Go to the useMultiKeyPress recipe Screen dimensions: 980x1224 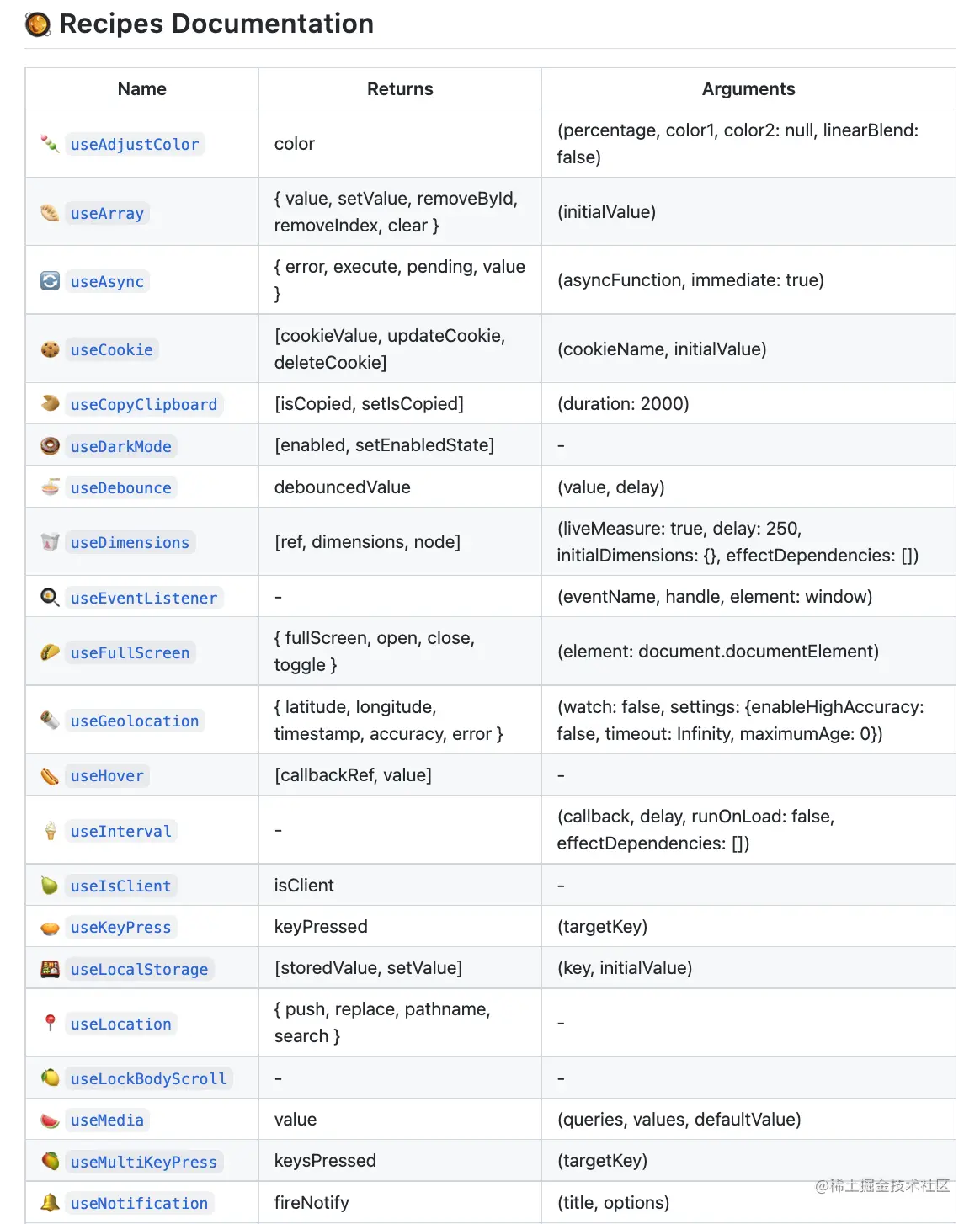pos(144,1163)
